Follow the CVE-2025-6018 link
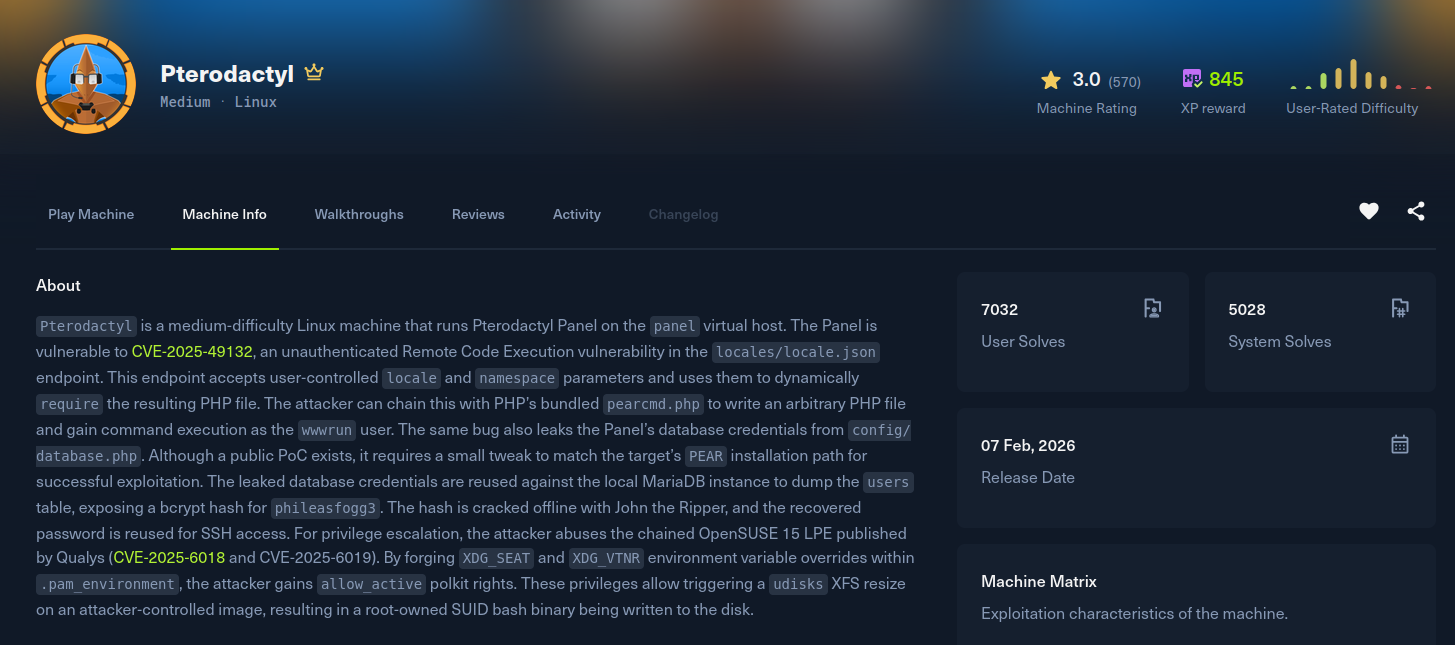 coord(169,557)
